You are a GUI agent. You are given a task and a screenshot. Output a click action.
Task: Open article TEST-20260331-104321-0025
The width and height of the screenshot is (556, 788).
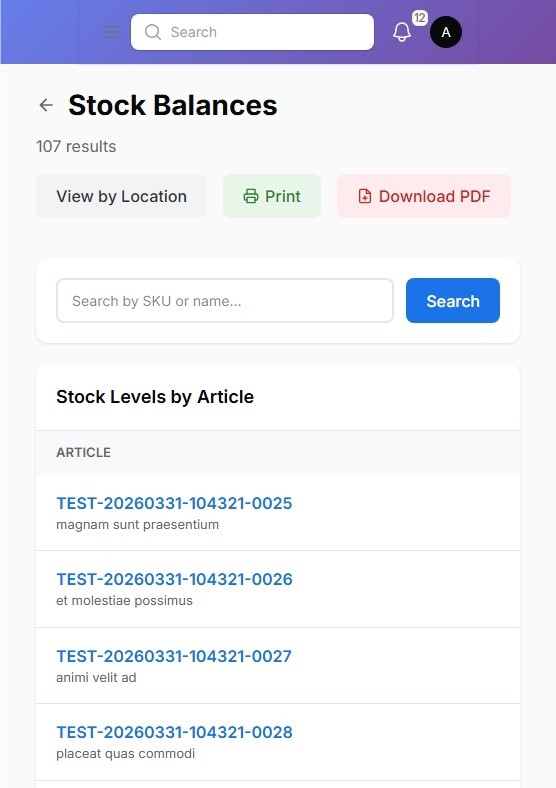[174, 503]
